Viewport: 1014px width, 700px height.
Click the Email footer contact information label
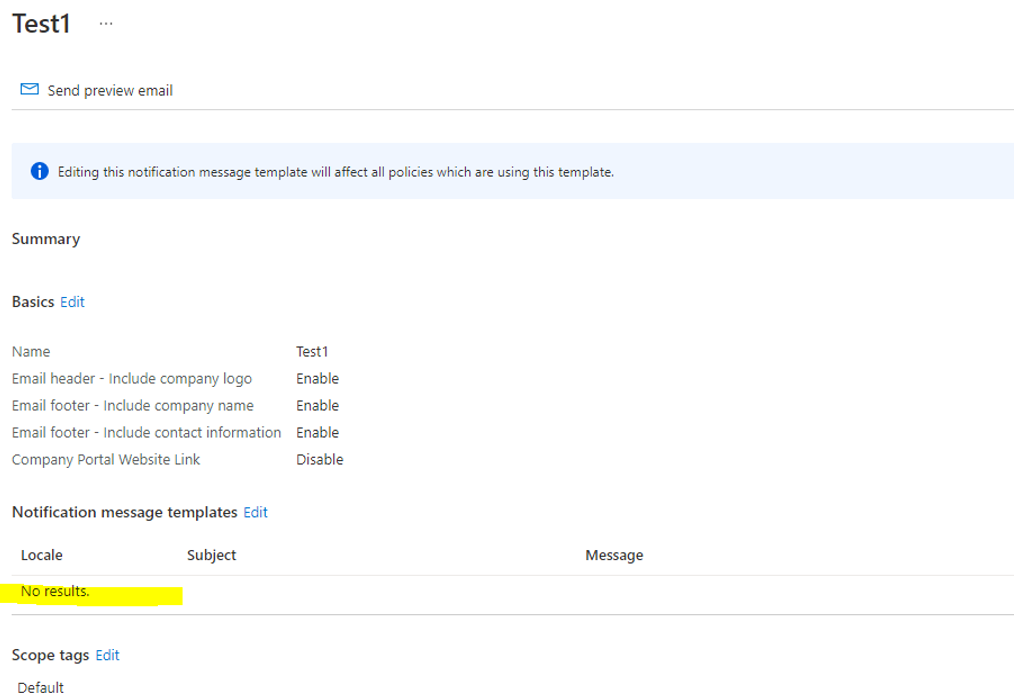[146, 432]
